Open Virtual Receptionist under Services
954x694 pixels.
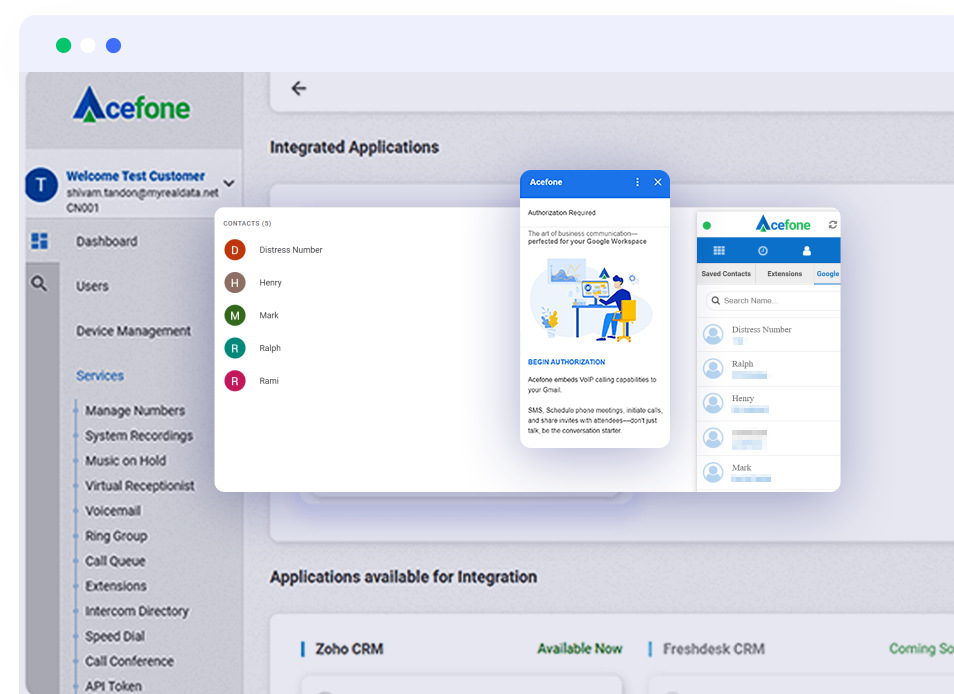140,485
